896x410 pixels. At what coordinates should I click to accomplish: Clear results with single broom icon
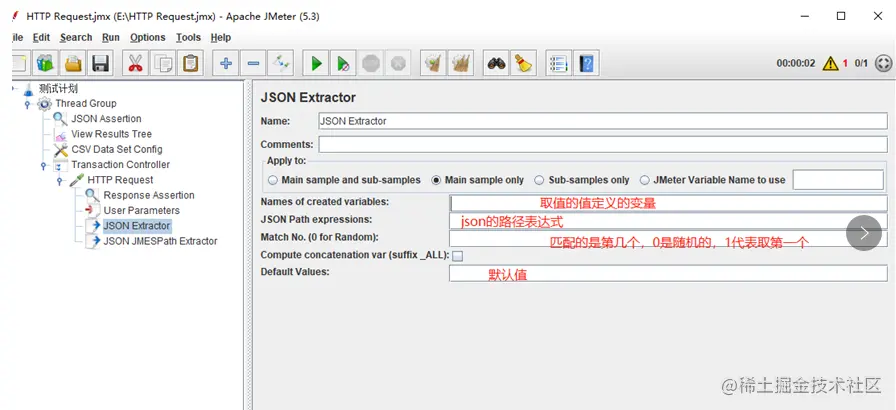(x=433, y=63)
